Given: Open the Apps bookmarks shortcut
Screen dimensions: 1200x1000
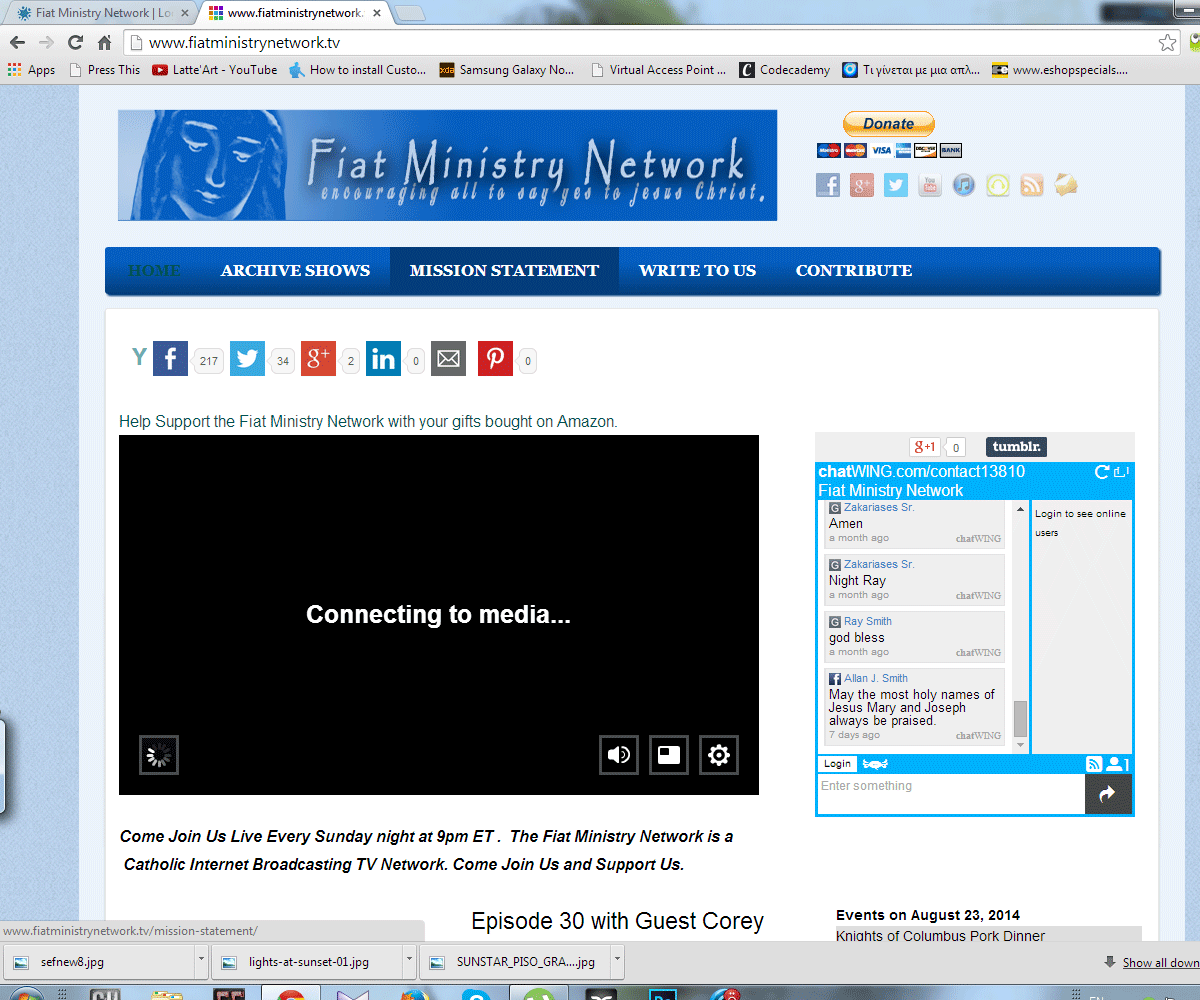Looking at the screenshot, I should [31, 70].
